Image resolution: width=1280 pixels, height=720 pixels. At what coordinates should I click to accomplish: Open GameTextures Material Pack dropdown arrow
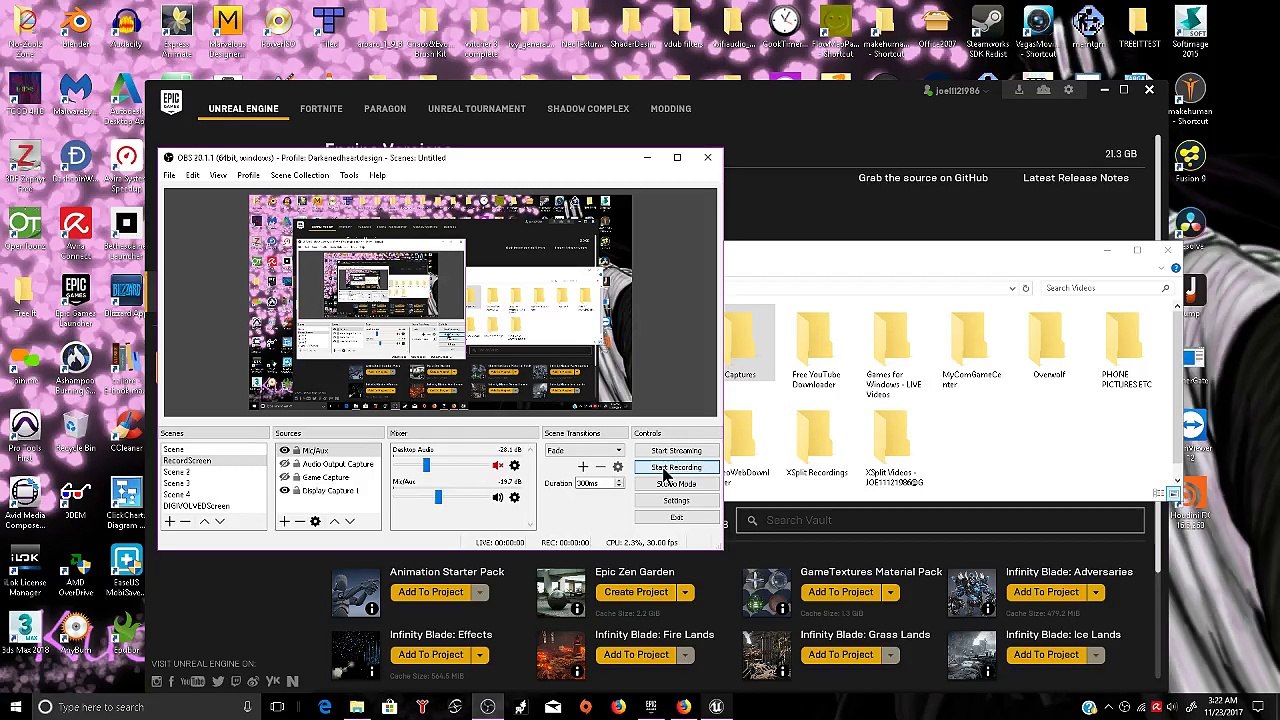890,593
